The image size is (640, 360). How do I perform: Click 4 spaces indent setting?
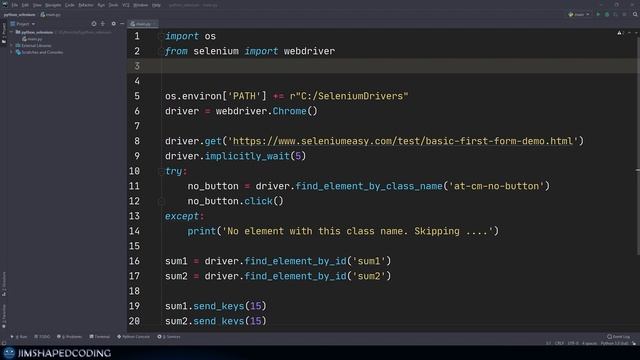click(589, 344)
